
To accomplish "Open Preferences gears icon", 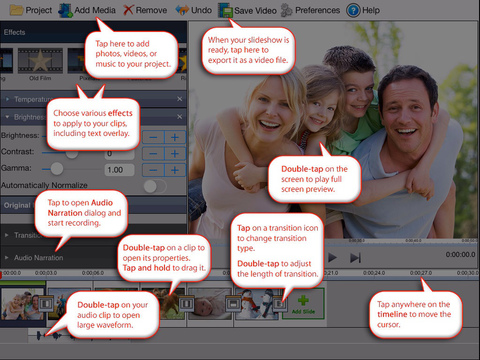I will point(286,10).
